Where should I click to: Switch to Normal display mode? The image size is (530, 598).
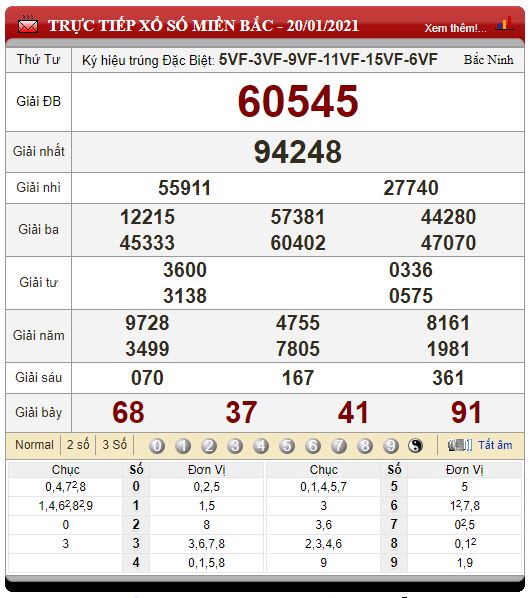[34, 445]
